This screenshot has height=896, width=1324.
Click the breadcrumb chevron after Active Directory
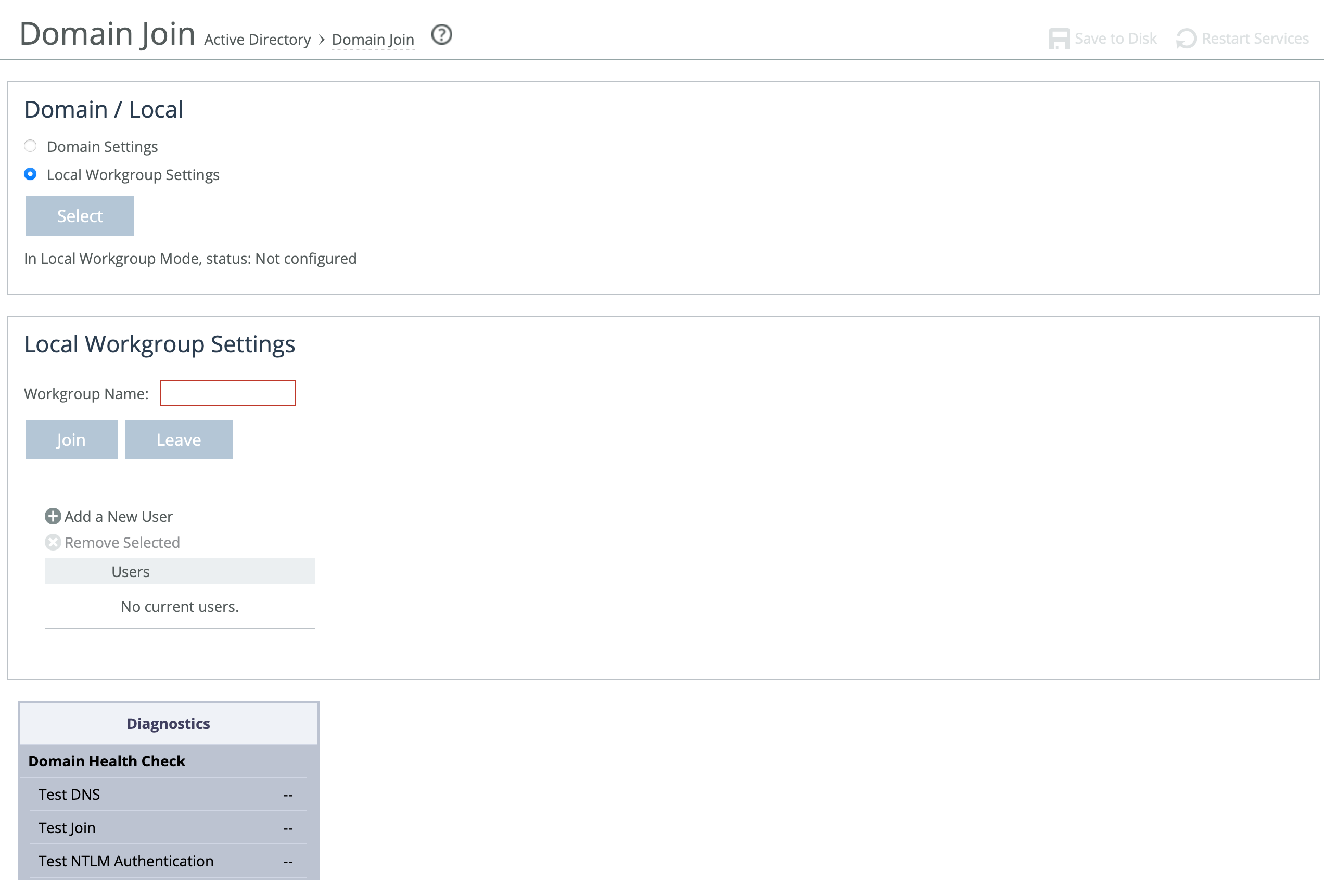coord(321,40)
